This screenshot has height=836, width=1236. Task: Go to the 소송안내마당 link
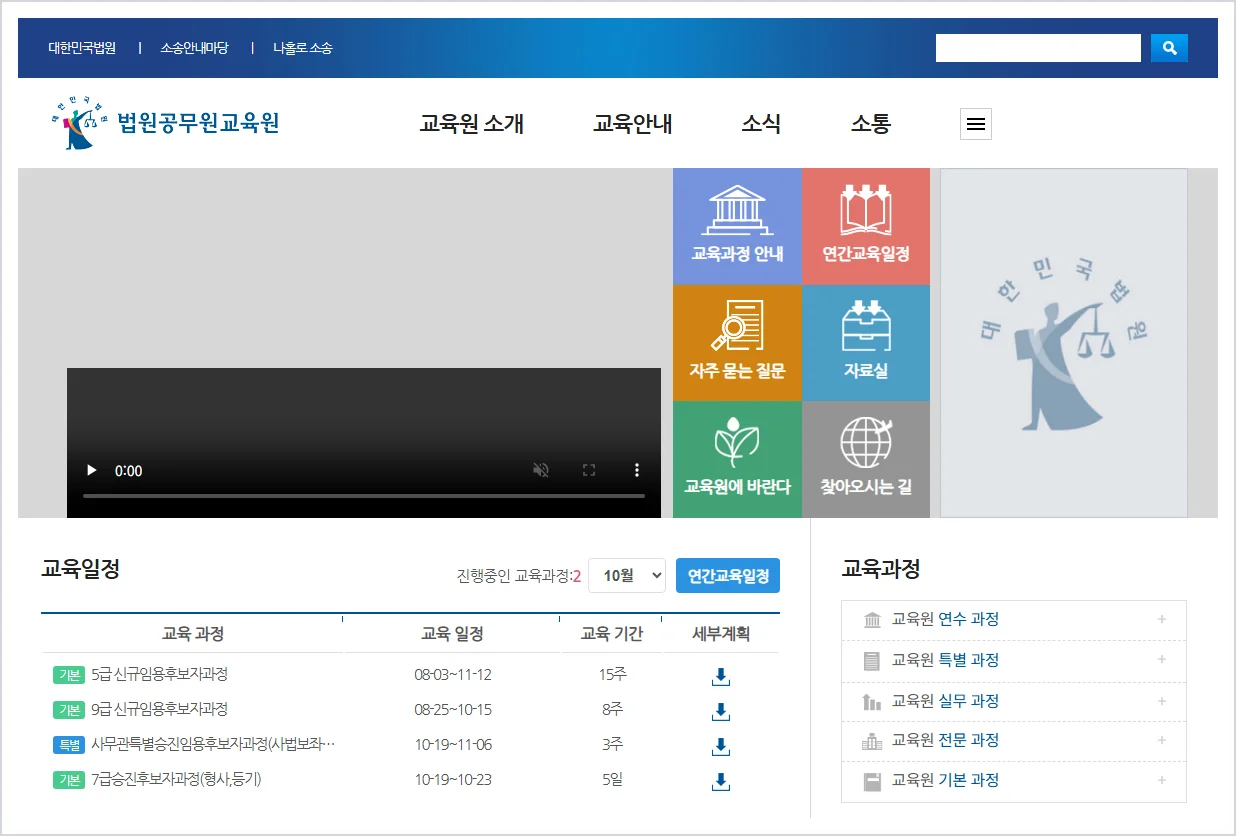[194, 48]
